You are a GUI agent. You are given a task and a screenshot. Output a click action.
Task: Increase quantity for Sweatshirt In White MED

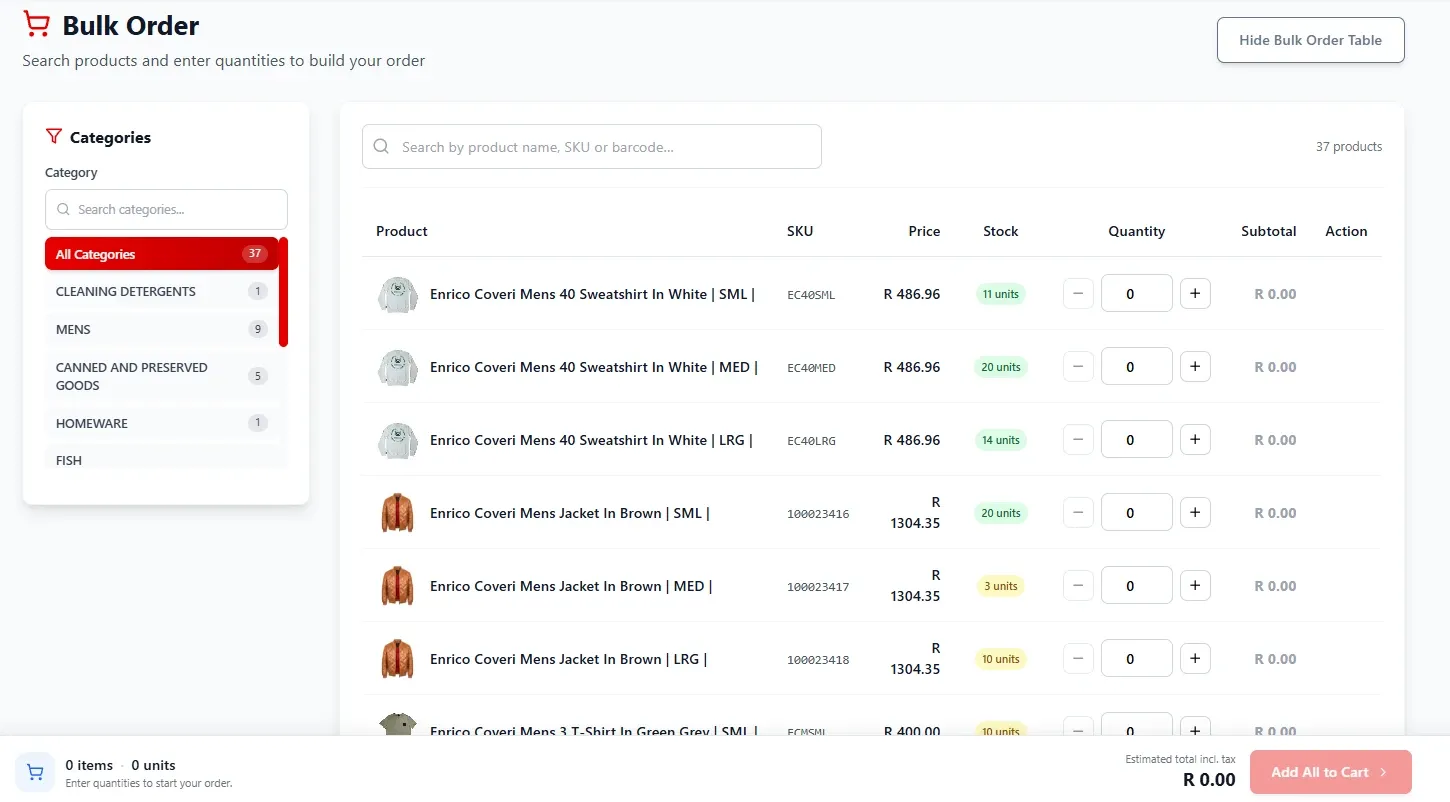click(x=1195, y=367)
